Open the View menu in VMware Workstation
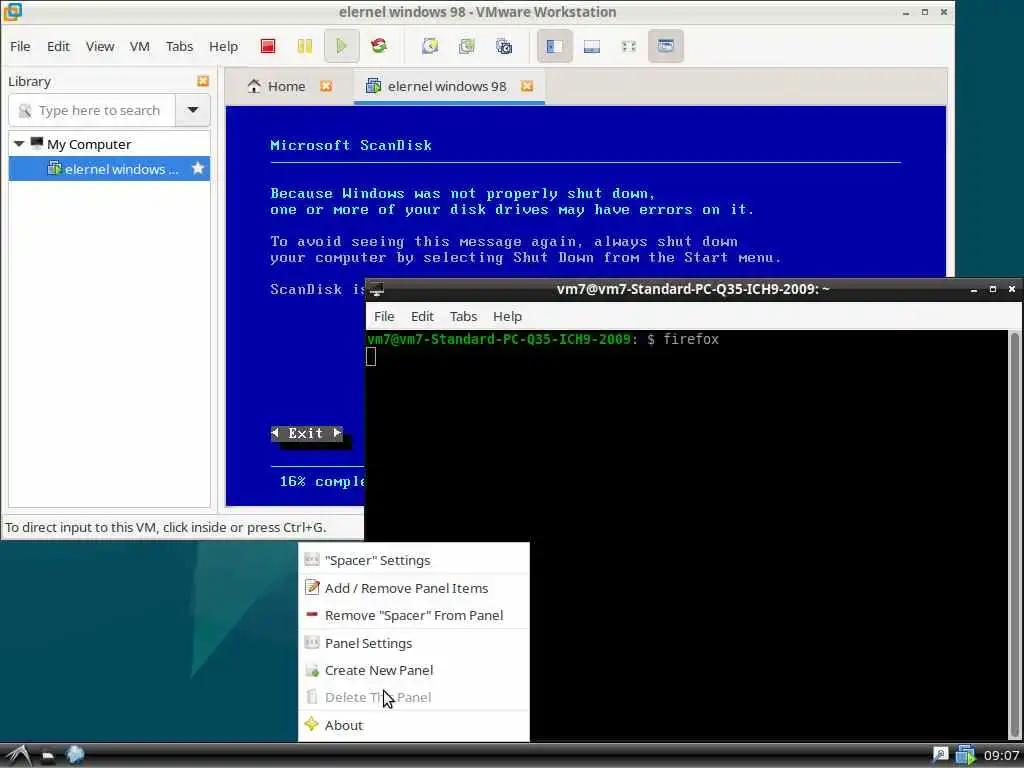The width and height of the screenshot is (1024, 768). (100, 46)
